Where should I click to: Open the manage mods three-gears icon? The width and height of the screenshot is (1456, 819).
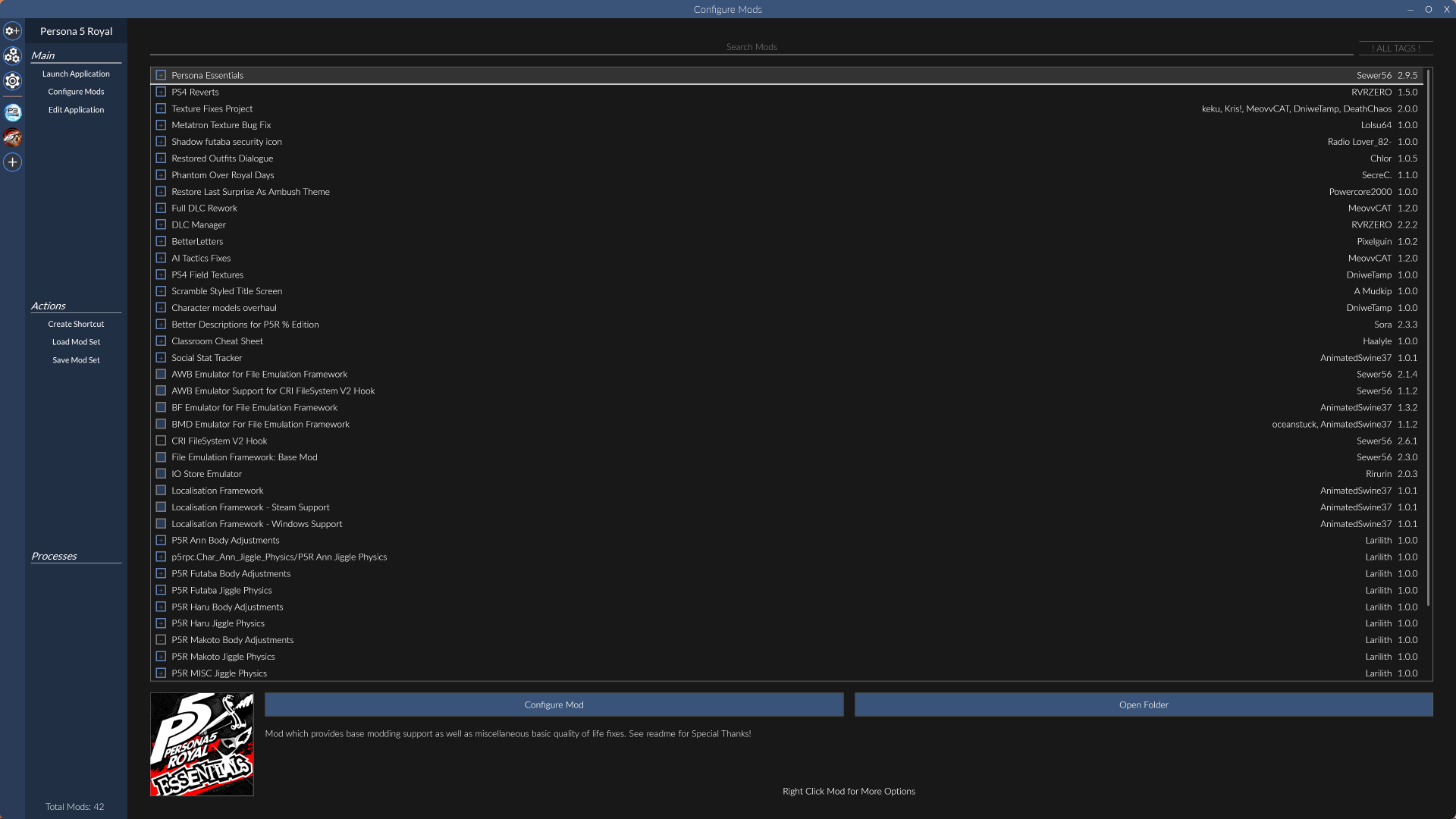[12, 56]
